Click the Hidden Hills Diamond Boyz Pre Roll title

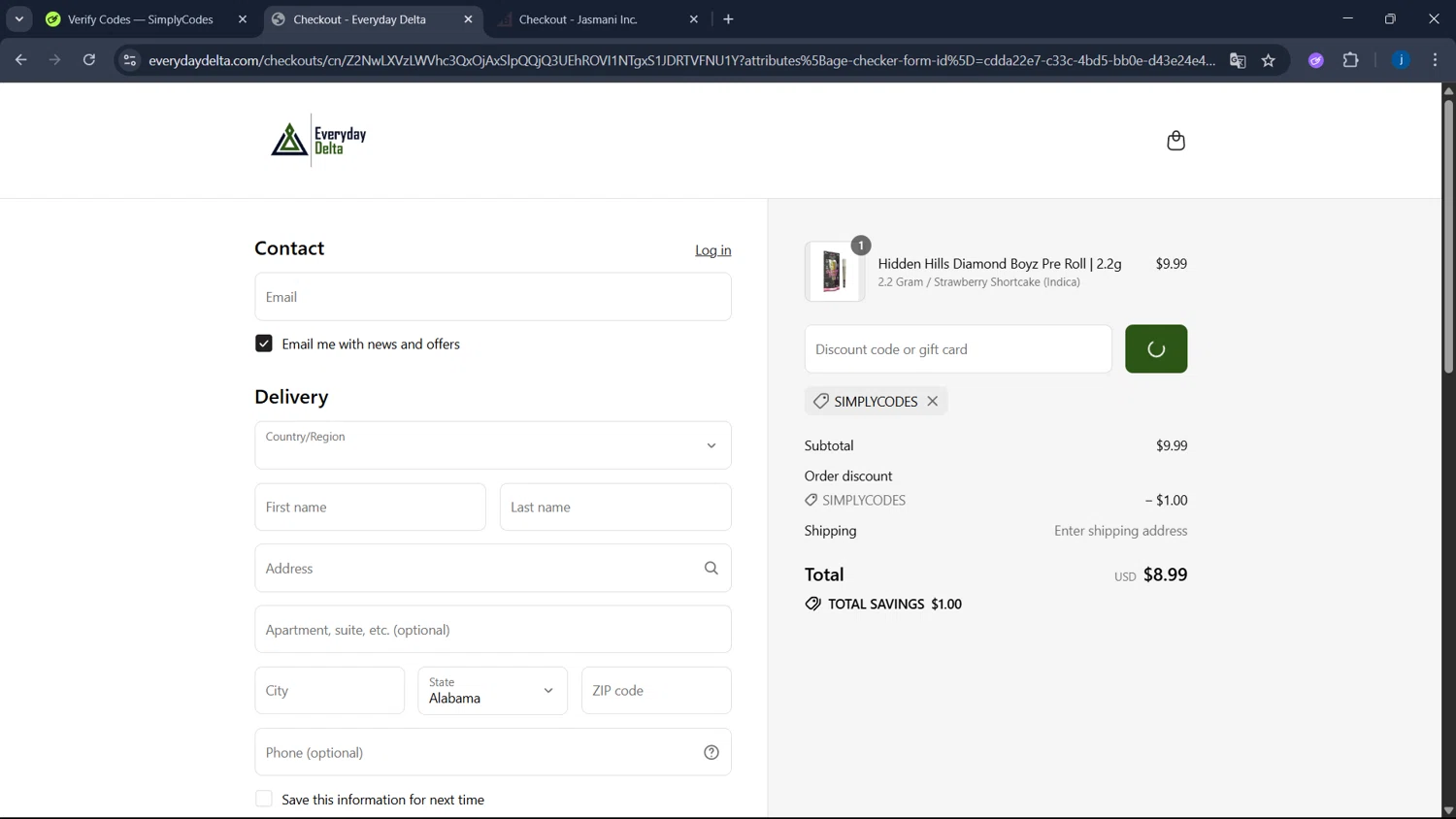coord(1000,264)
